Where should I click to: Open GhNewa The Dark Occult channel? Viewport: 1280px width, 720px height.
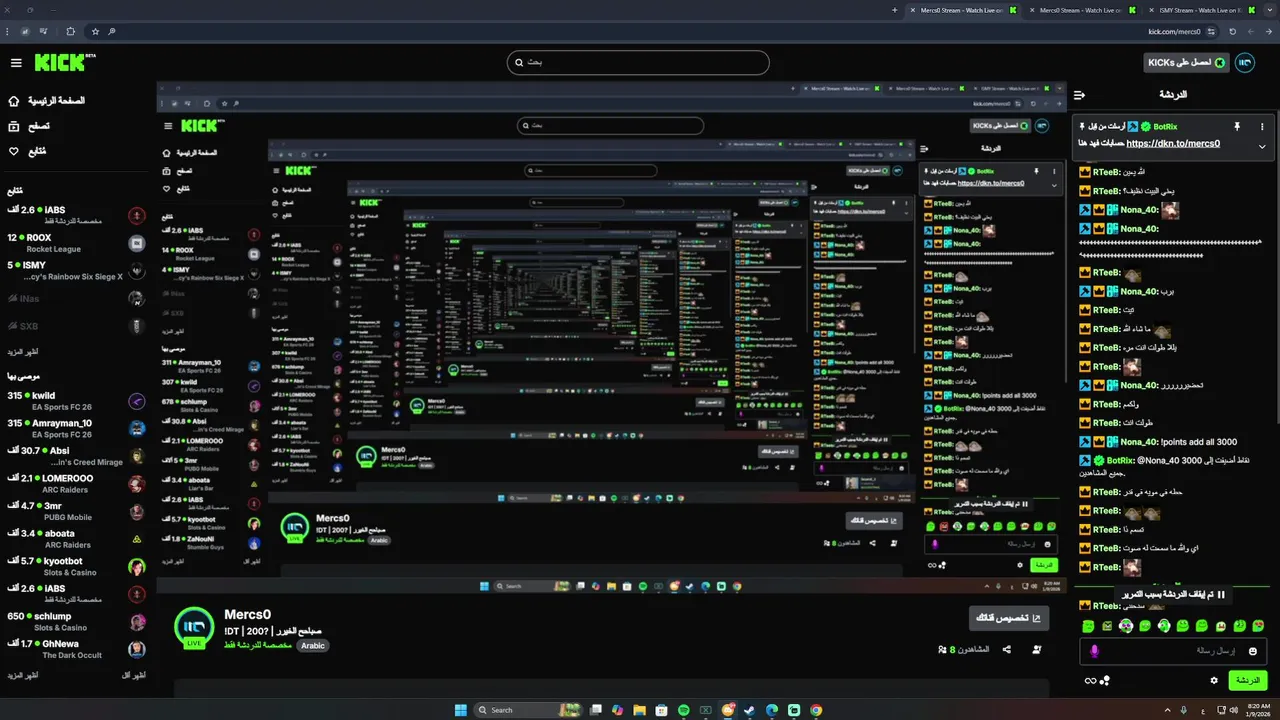(75, 649)
